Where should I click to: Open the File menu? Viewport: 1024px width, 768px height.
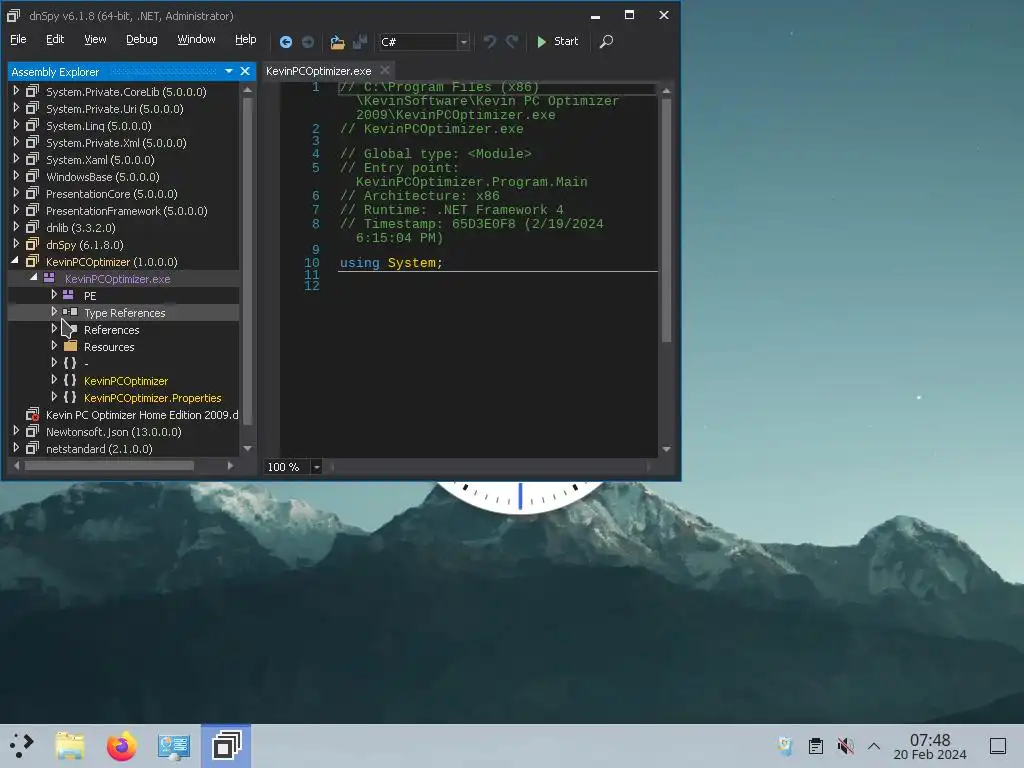tap(18, 39)
